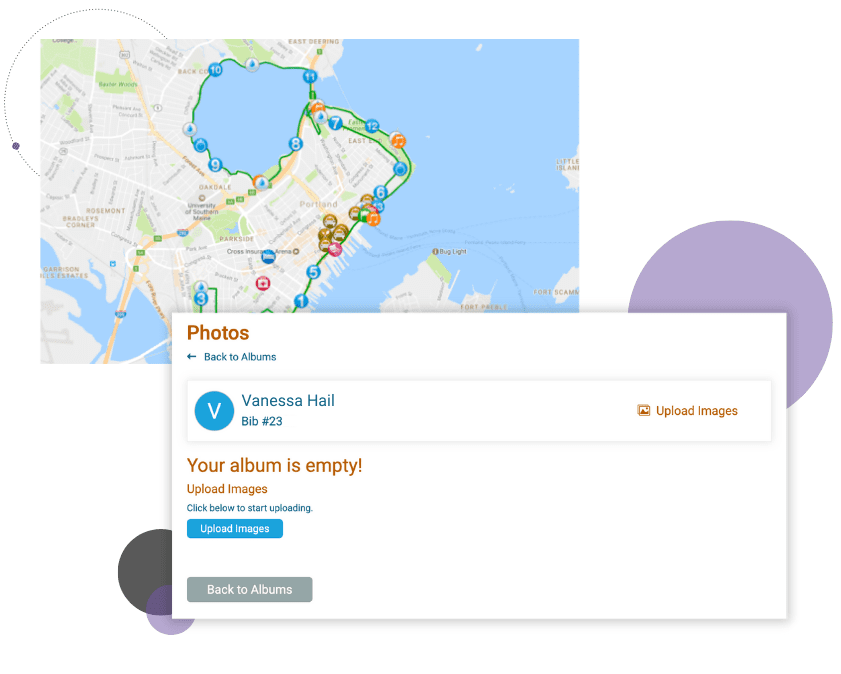Open the pink marker near the waterfront

335,249
